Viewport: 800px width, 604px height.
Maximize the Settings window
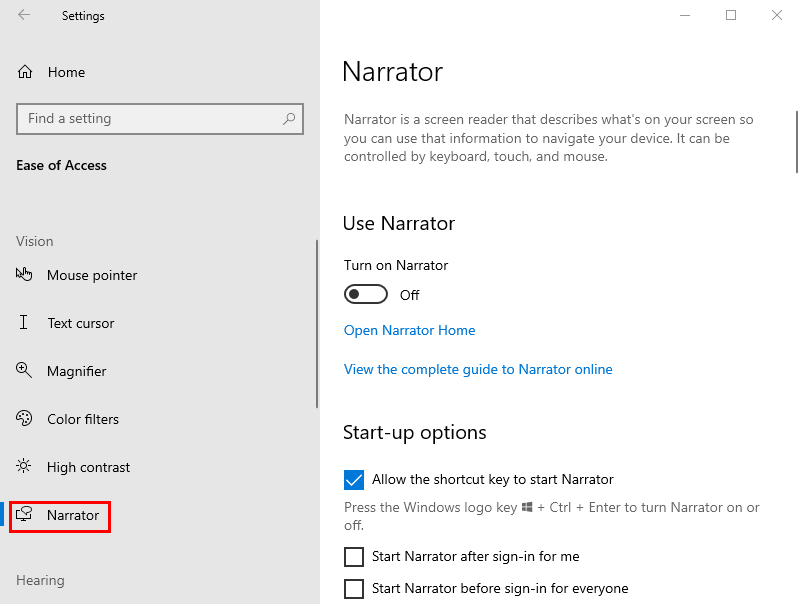pos(731,15)
